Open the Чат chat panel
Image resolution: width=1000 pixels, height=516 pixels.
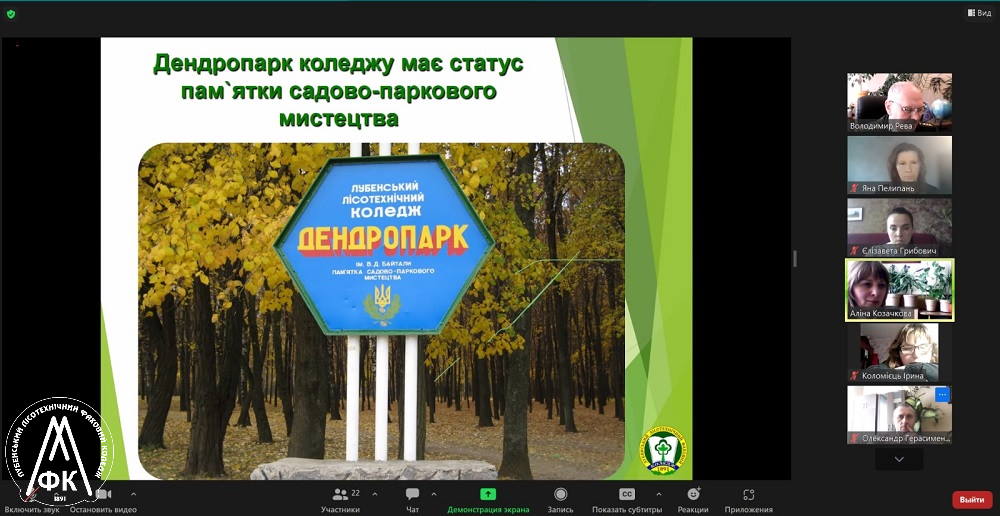tap(413, 501)
